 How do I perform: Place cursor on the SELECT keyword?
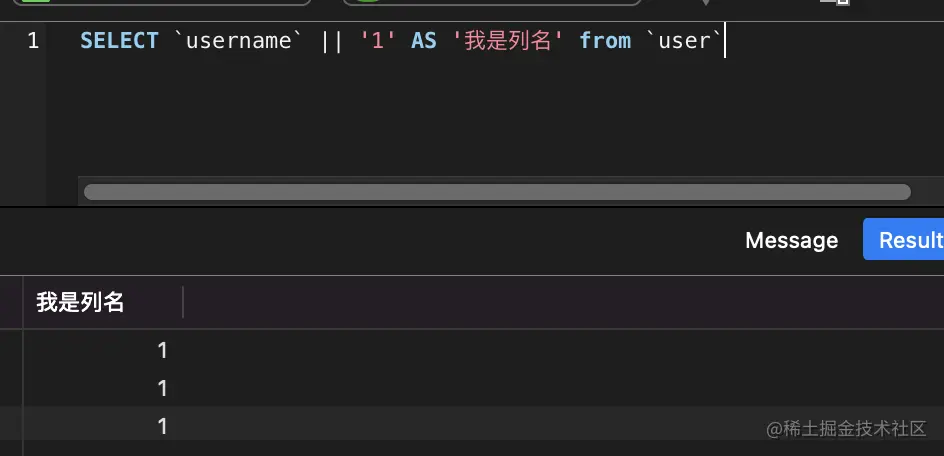coord(119,41)
